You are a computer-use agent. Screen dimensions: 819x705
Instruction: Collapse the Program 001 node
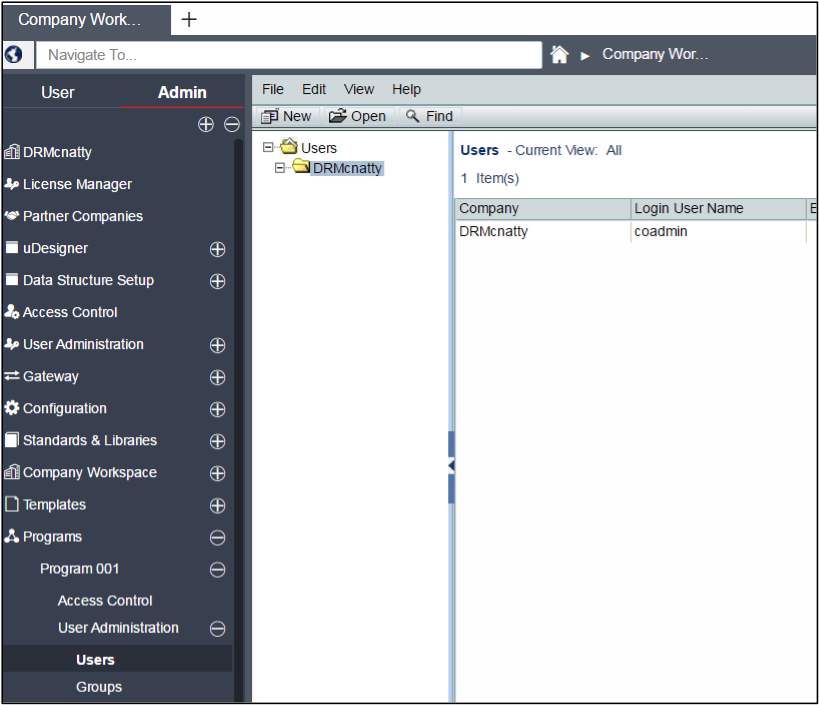tap(217, 569)
